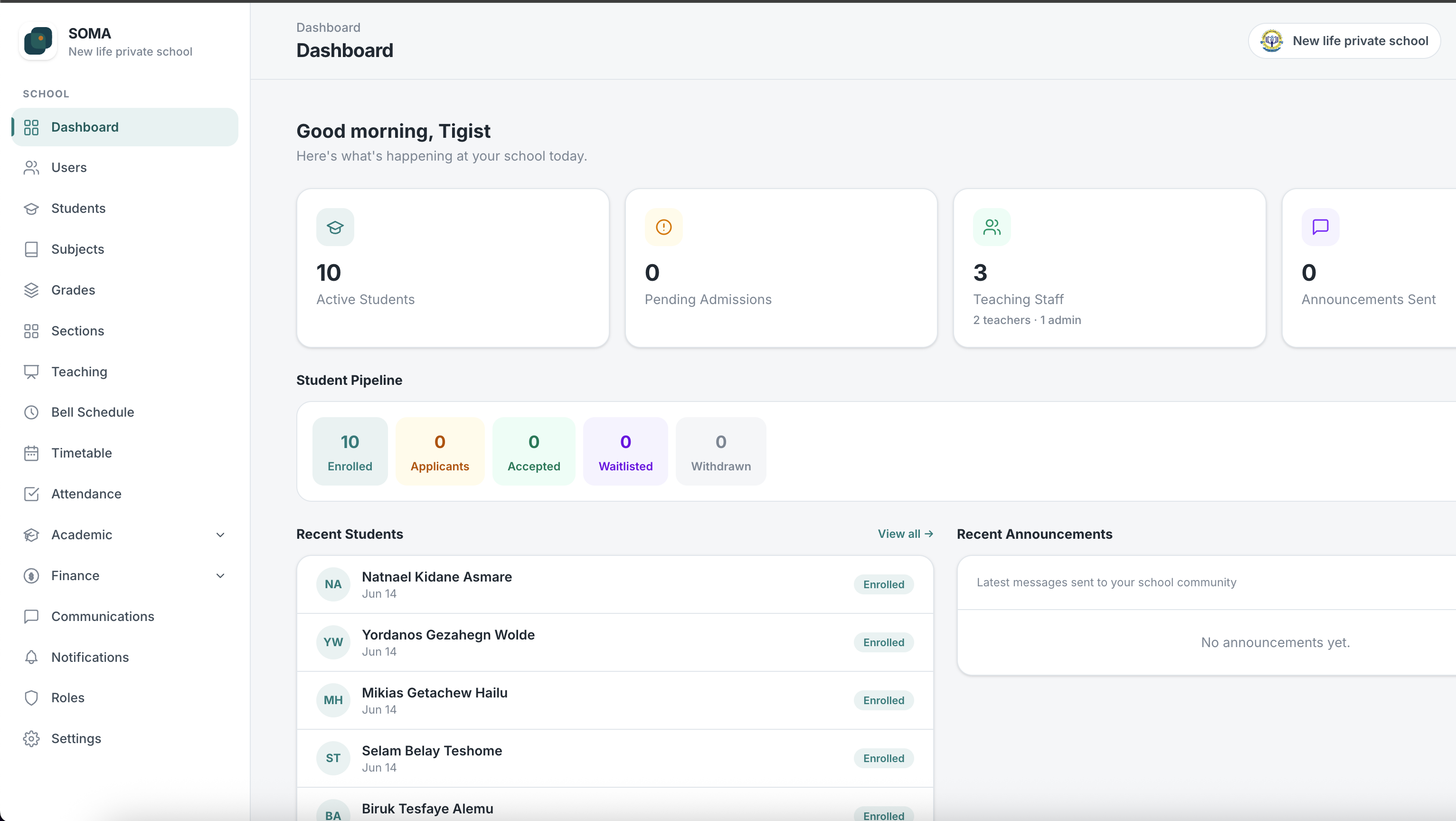Viewport: 1456px width, 821px height.
Task: Expand the Academic menu chevron
Action: point(220,535)
